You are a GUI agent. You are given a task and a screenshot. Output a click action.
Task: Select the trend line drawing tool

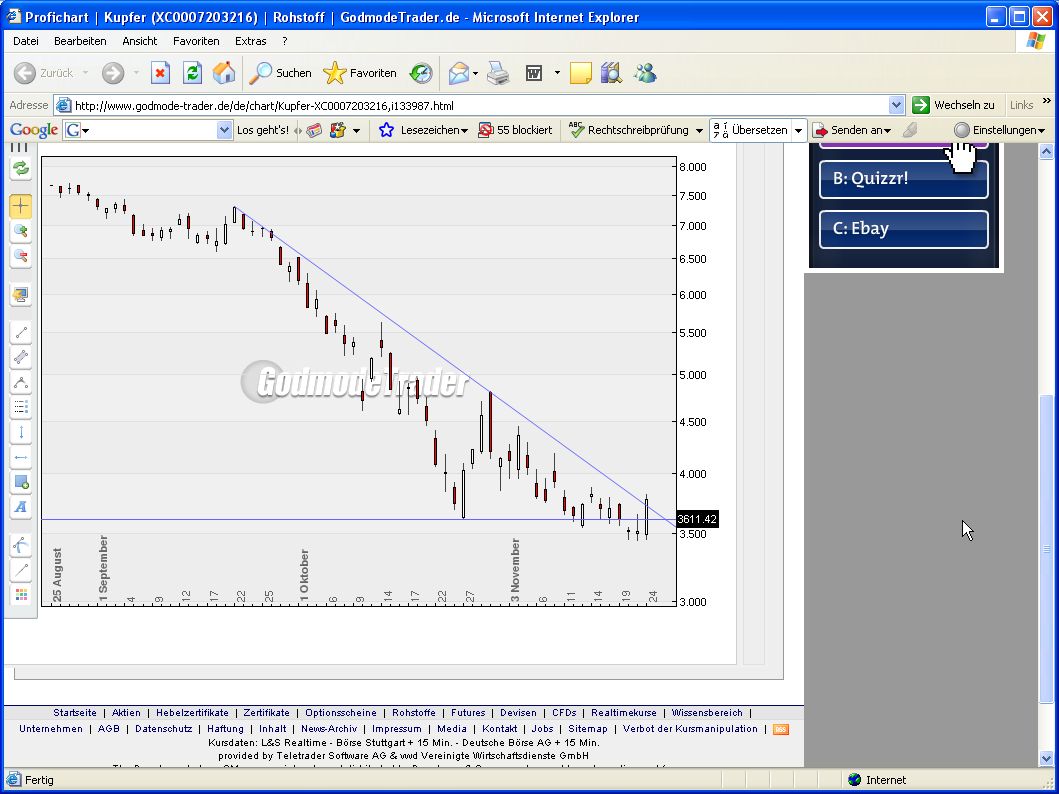[x=21, y=333]
